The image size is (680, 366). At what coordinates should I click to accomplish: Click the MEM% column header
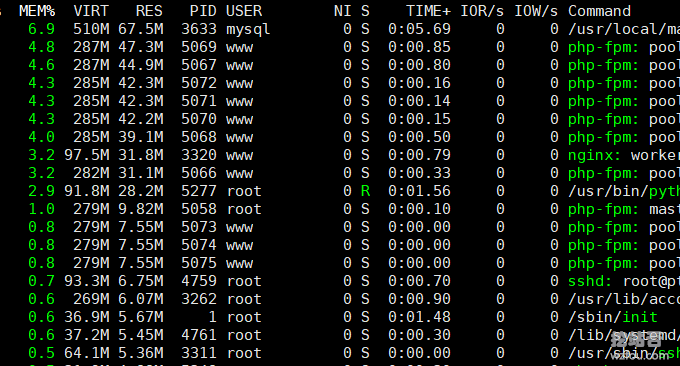[37, 11]
